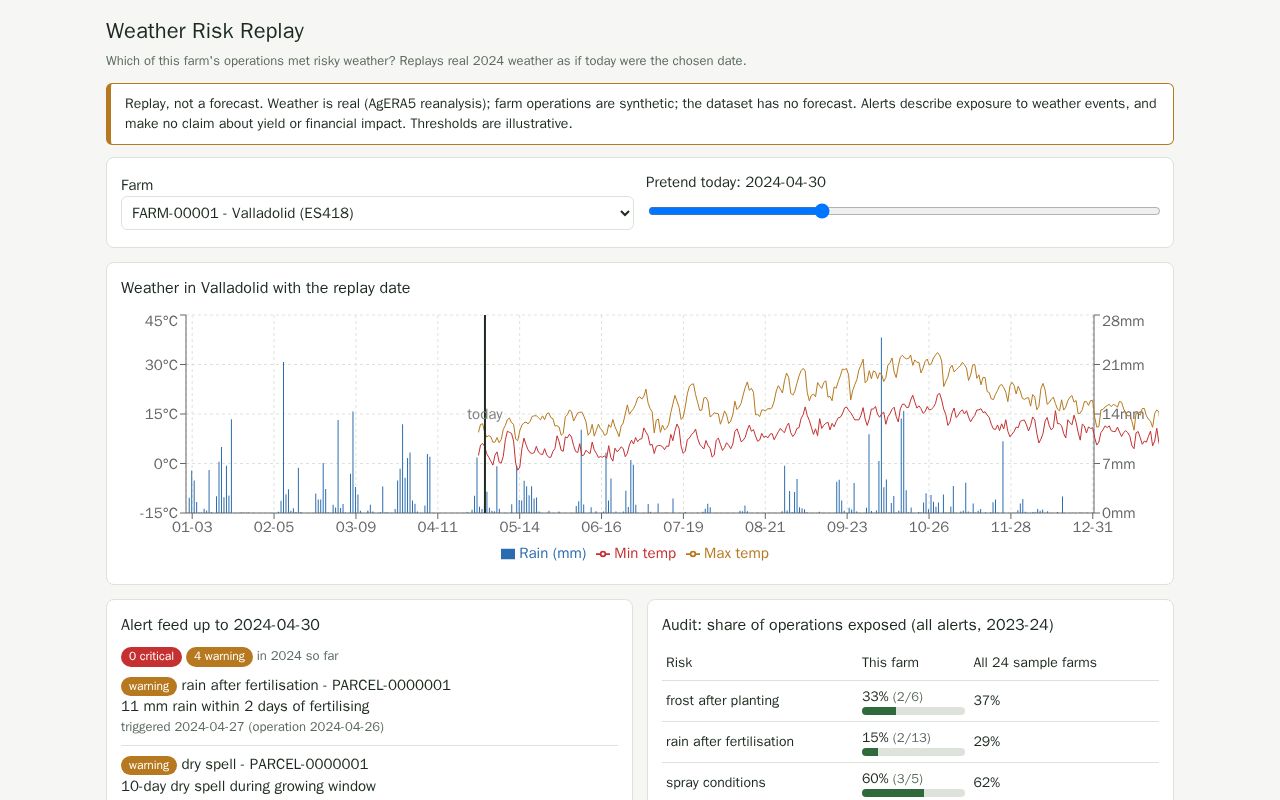Viewport: 1280px width, 800px height.
Task: Select 'frost after planting' in the audit table
Action: click(x=722, y=701)
